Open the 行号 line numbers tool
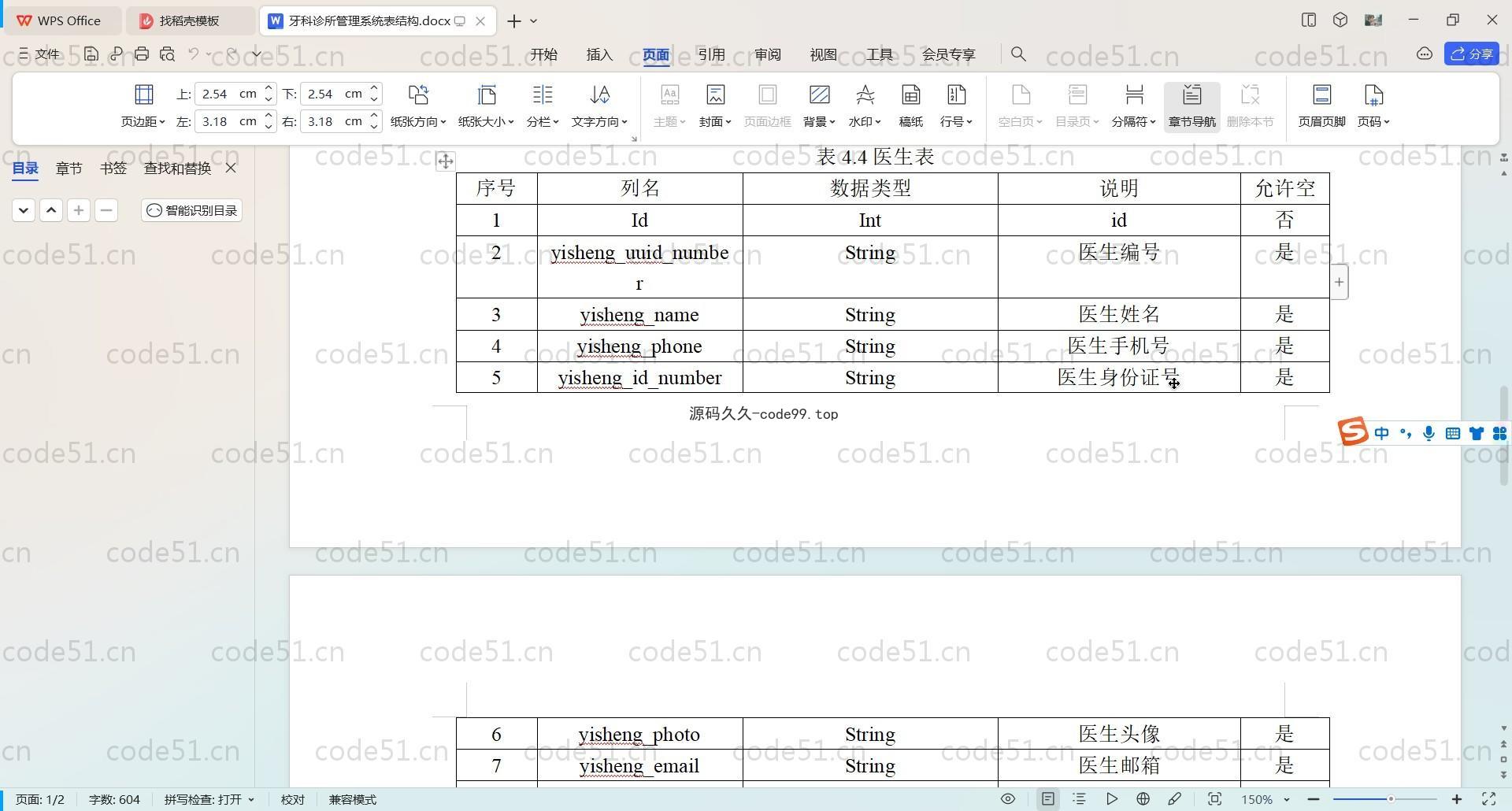 click(x=956, y=105)
